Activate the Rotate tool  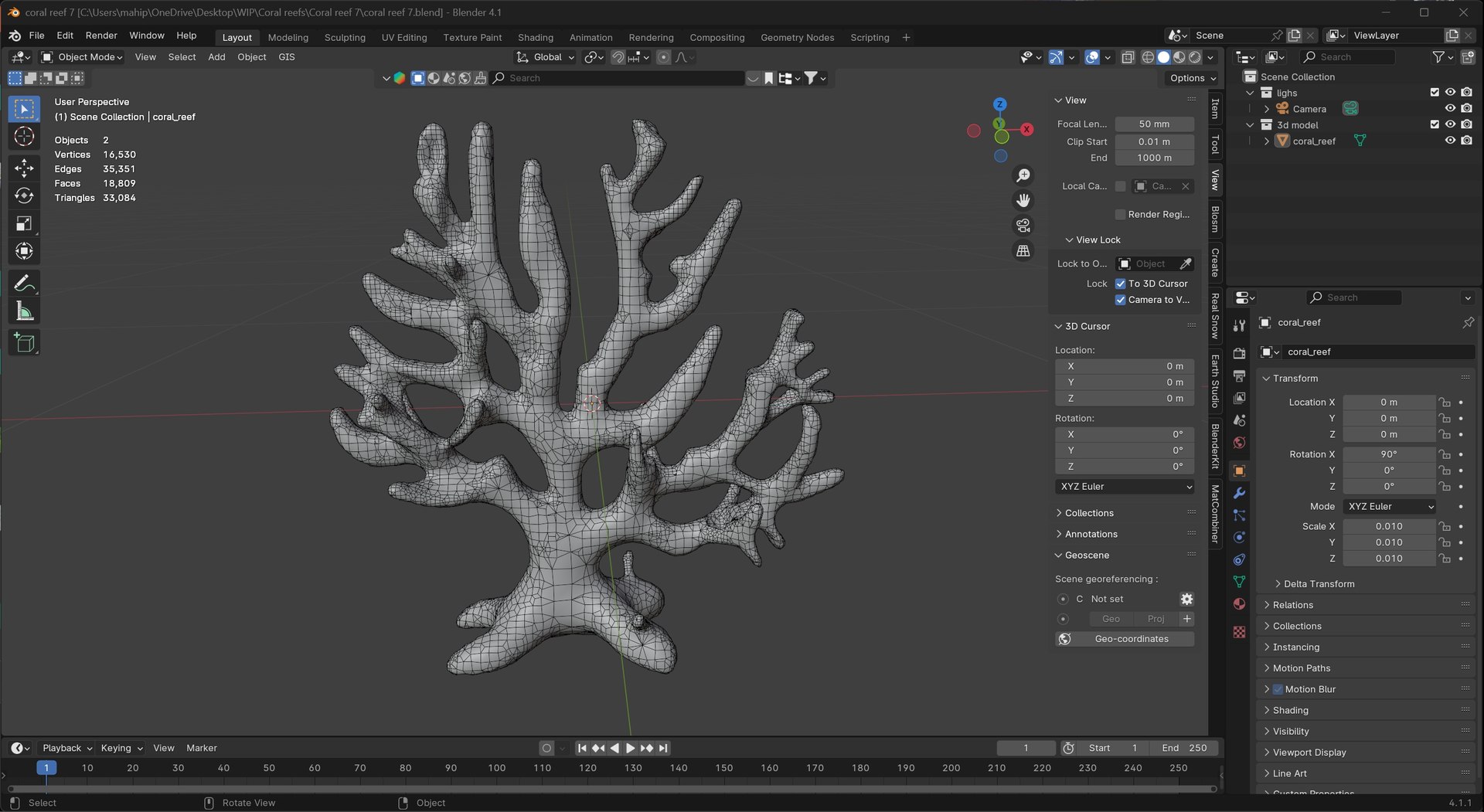(24, 195)
